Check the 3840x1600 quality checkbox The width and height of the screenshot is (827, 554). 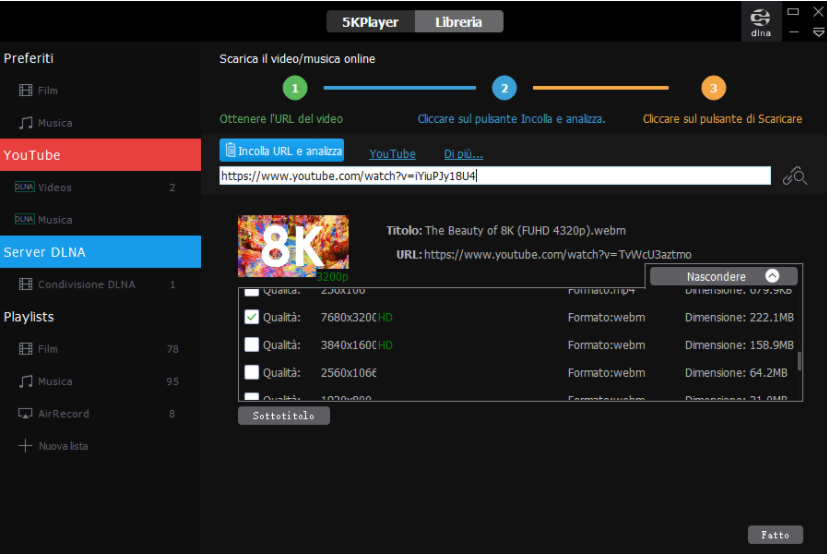pyautogui.click(x=252, y=345)
